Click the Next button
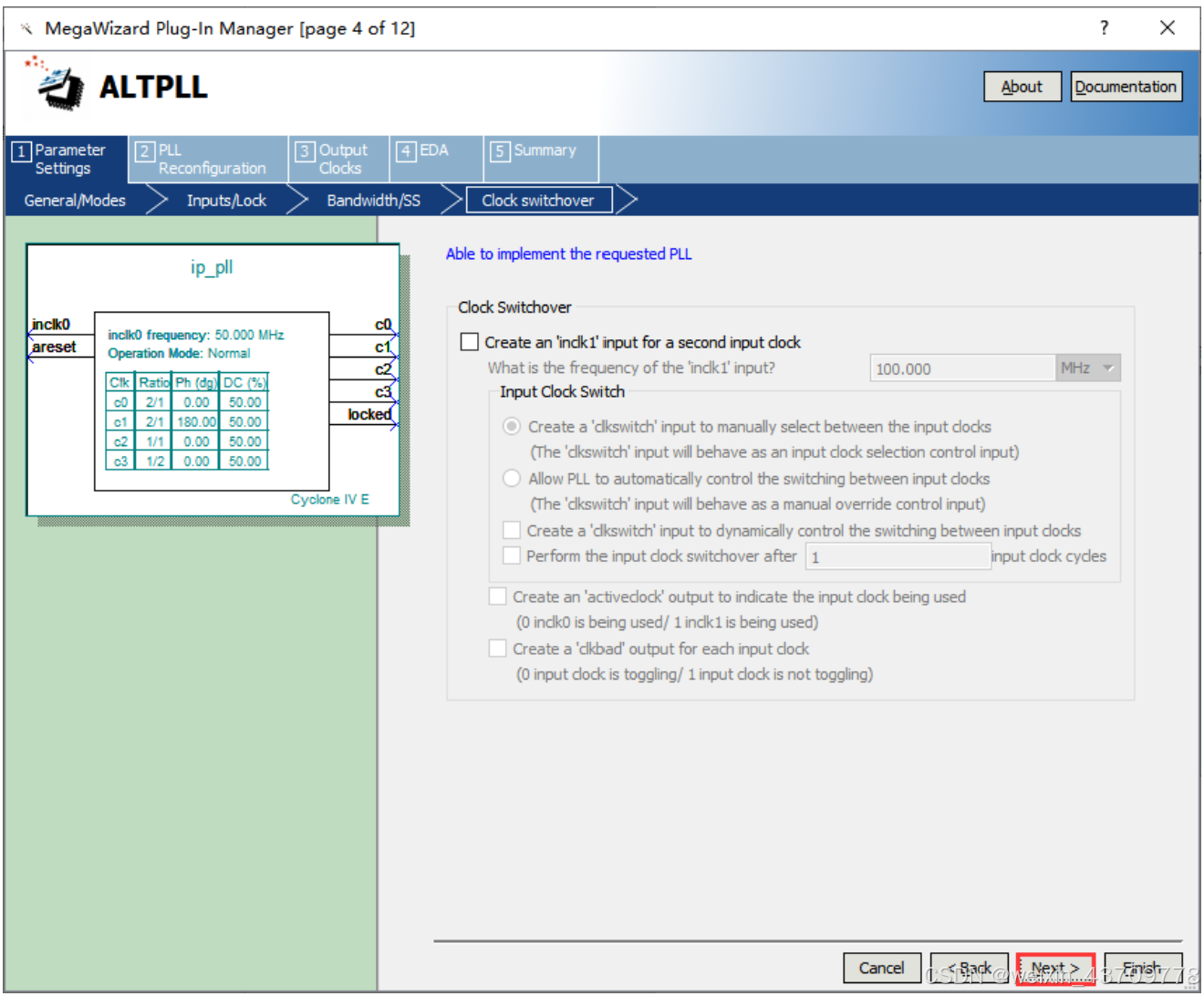Screen dimensions: 1204x996 pos(1055,968)
